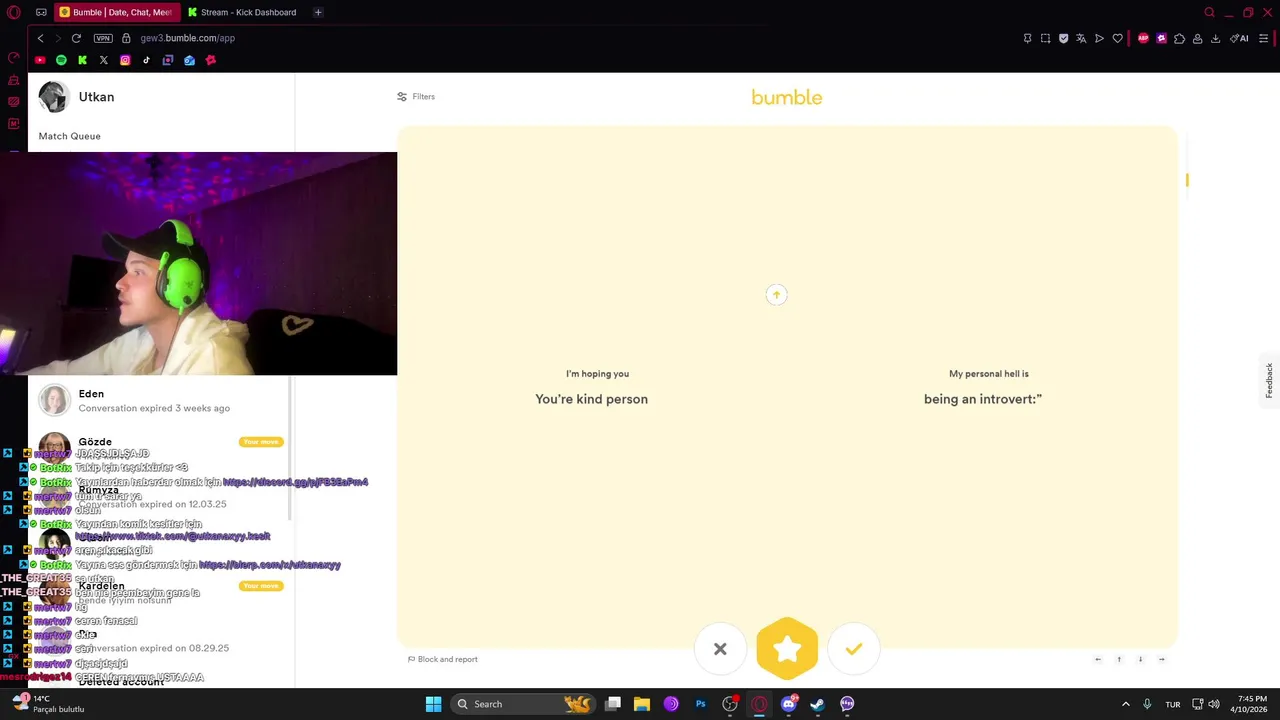The height and width of the screenshot is (720, 1280).
Task: Tap the up arrow circle on profile card
Action: 776,294
